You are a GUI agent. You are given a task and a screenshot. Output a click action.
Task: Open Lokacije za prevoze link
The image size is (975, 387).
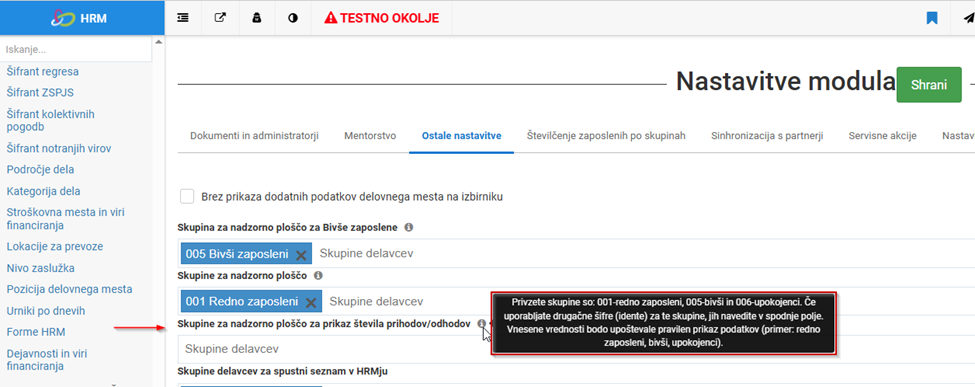55,246
